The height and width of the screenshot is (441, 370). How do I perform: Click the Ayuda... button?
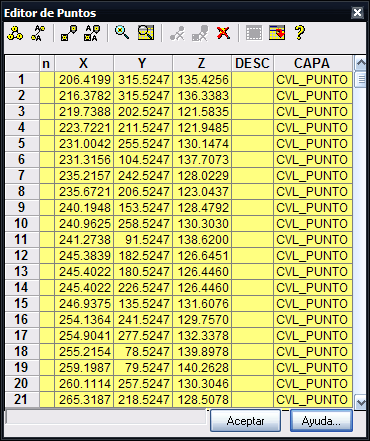(x=321, y=421)
